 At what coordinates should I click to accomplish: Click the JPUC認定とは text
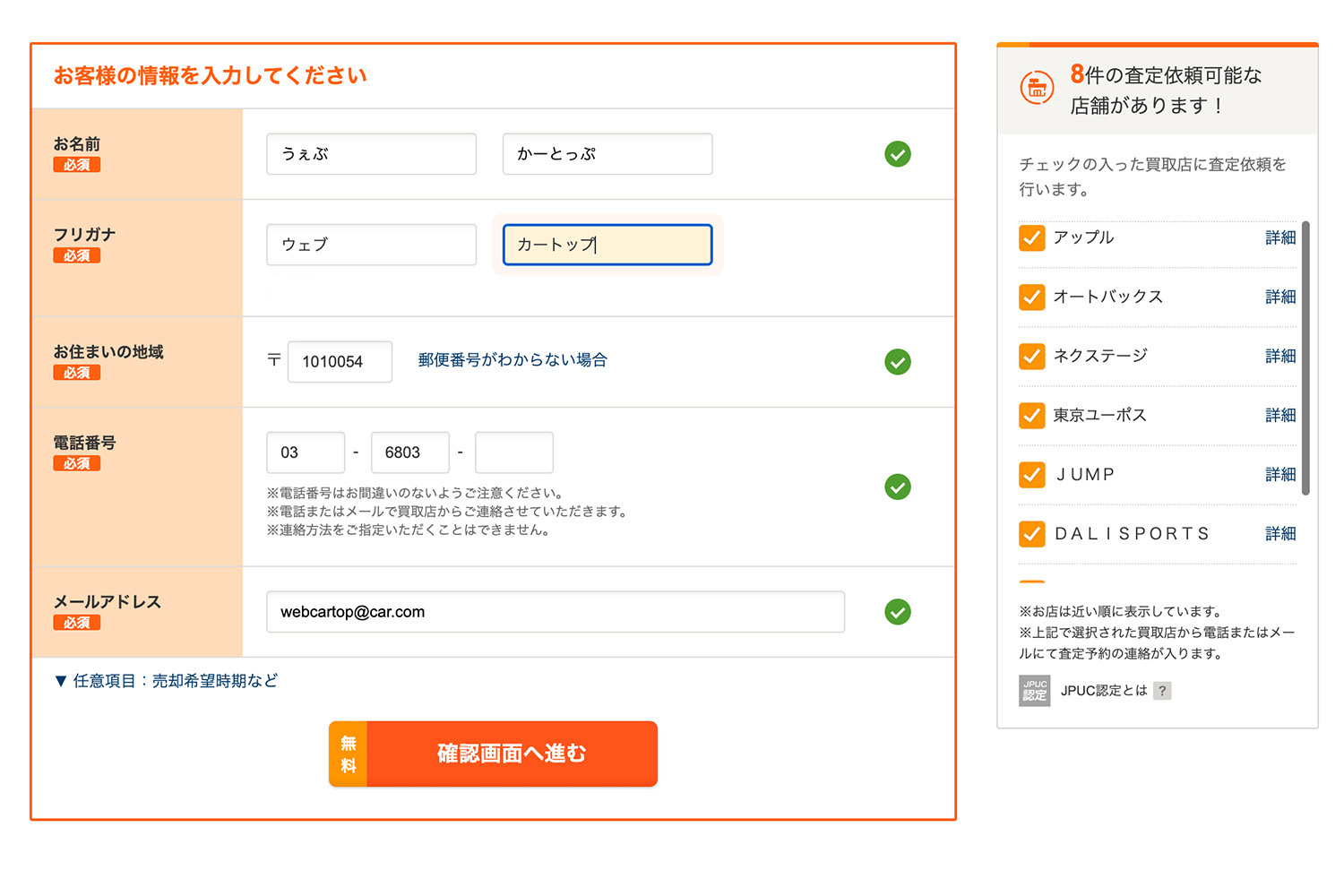pyautogui.click(x=1104, y=691)
